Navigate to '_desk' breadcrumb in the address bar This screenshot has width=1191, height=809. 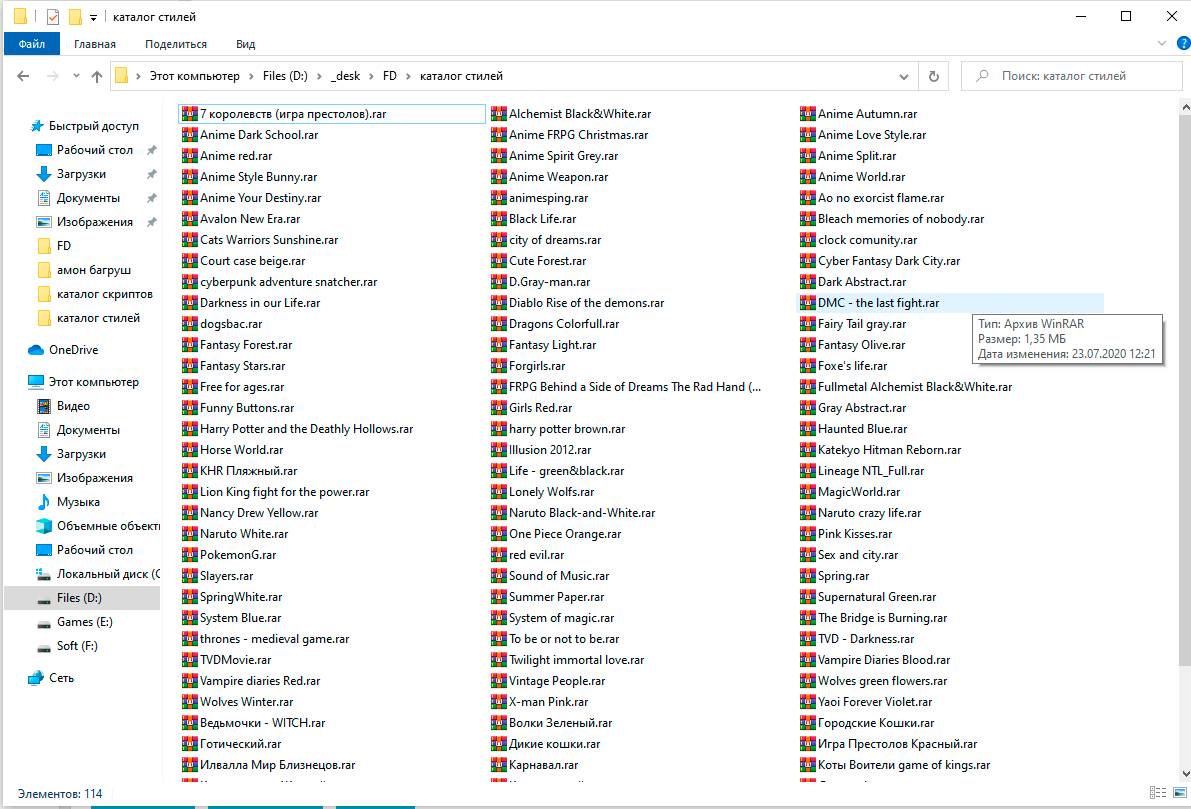click(x=345, y=76)
